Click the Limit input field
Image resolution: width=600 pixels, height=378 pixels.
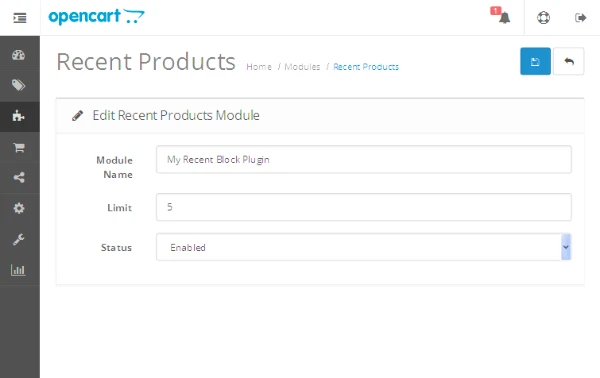[x=364, y=207]
